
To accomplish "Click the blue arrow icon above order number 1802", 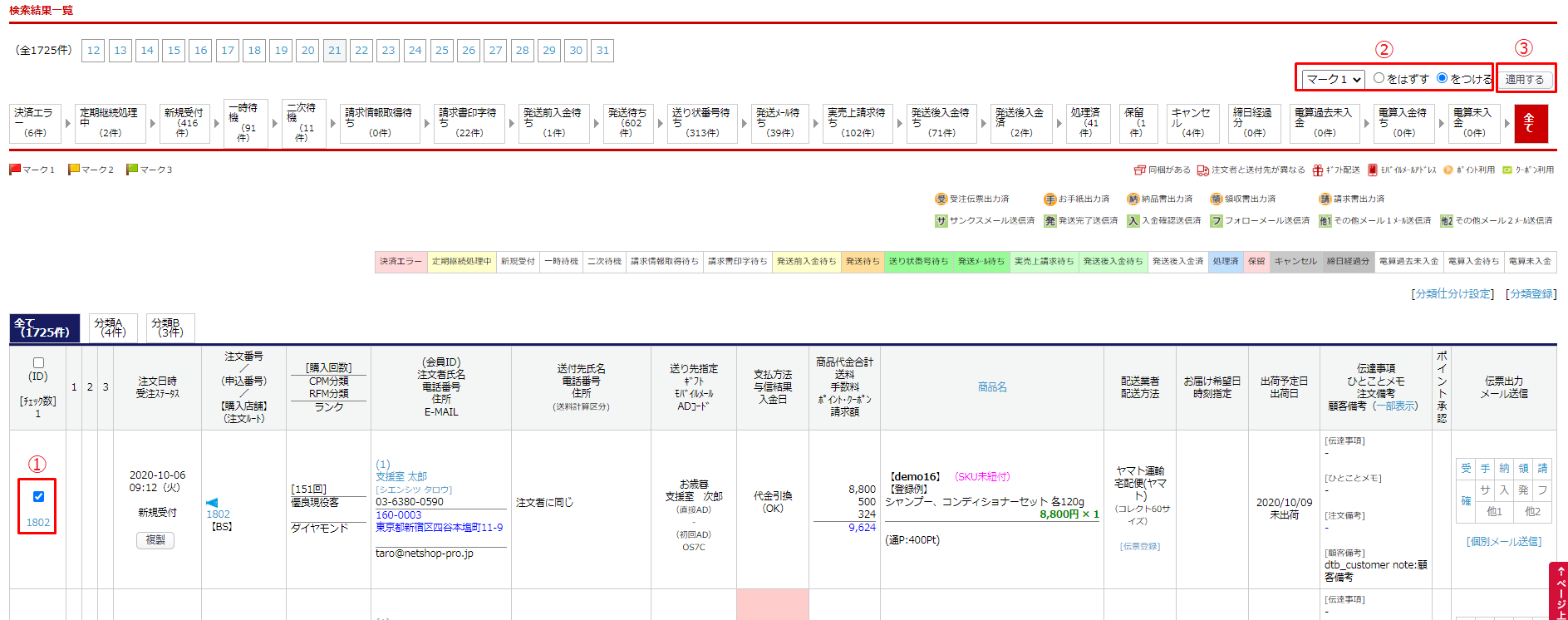I will [212, 502].
